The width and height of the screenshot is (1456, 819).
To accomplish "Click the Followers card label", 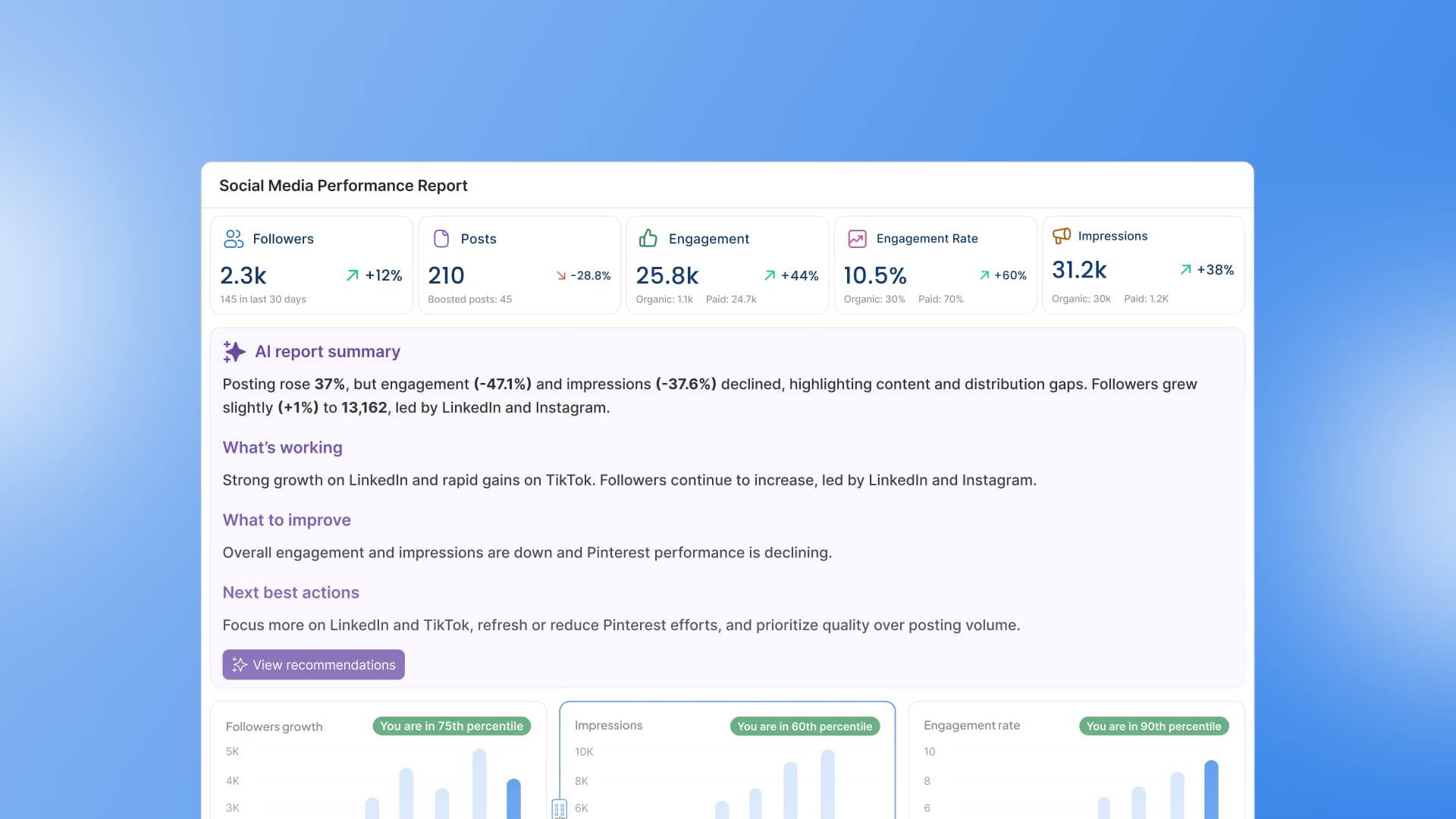I will [x=283, y=239].
